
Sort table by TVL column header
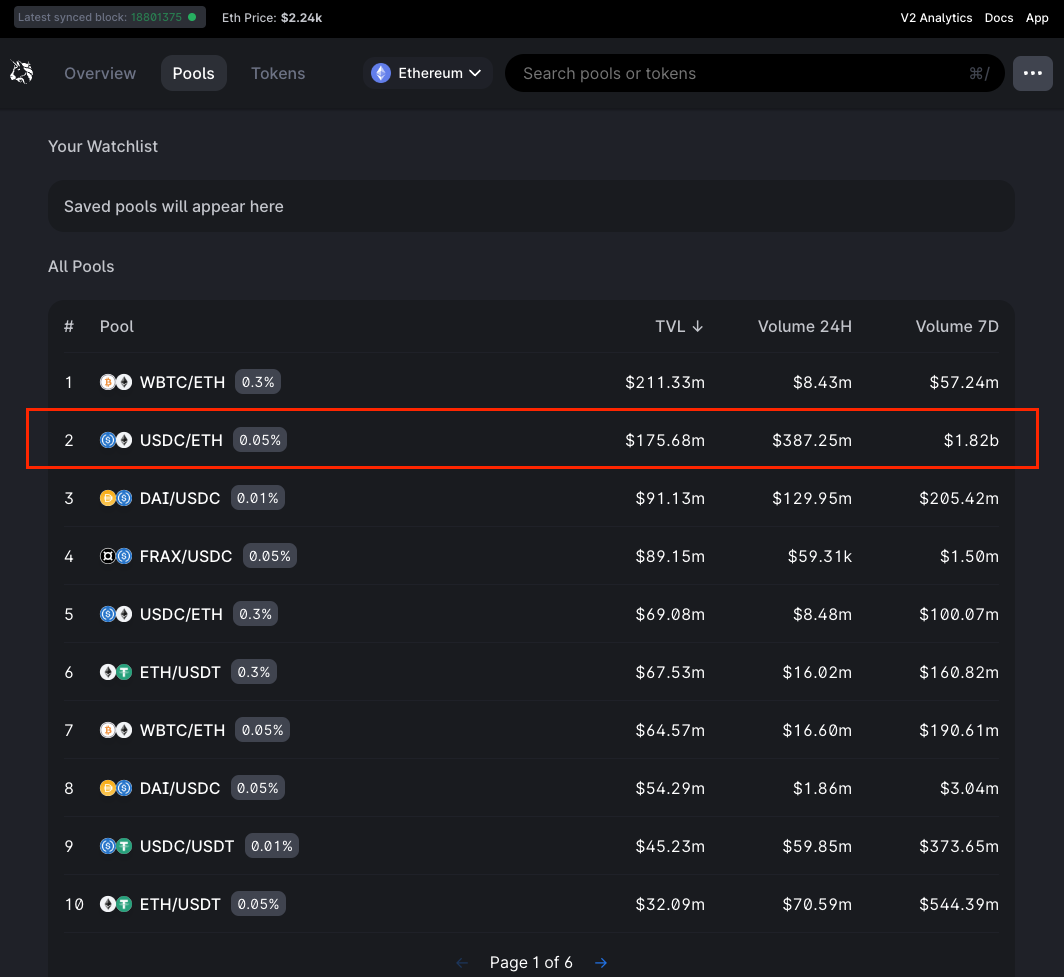[679, 326]
